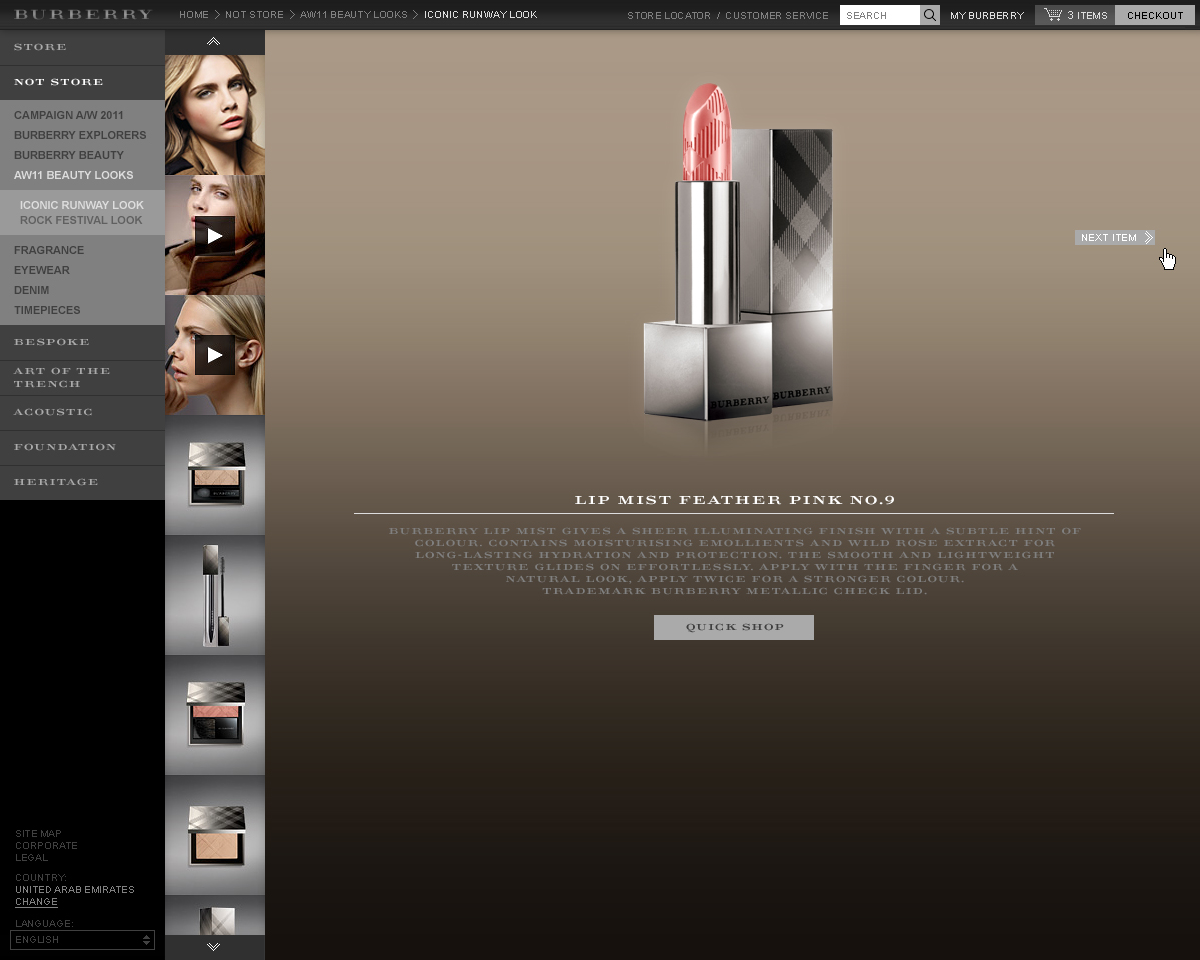The image size is (1200, 960).
Task: Open the shopping cart icon
Action: pyautogui.click(x=1052, y=15)
